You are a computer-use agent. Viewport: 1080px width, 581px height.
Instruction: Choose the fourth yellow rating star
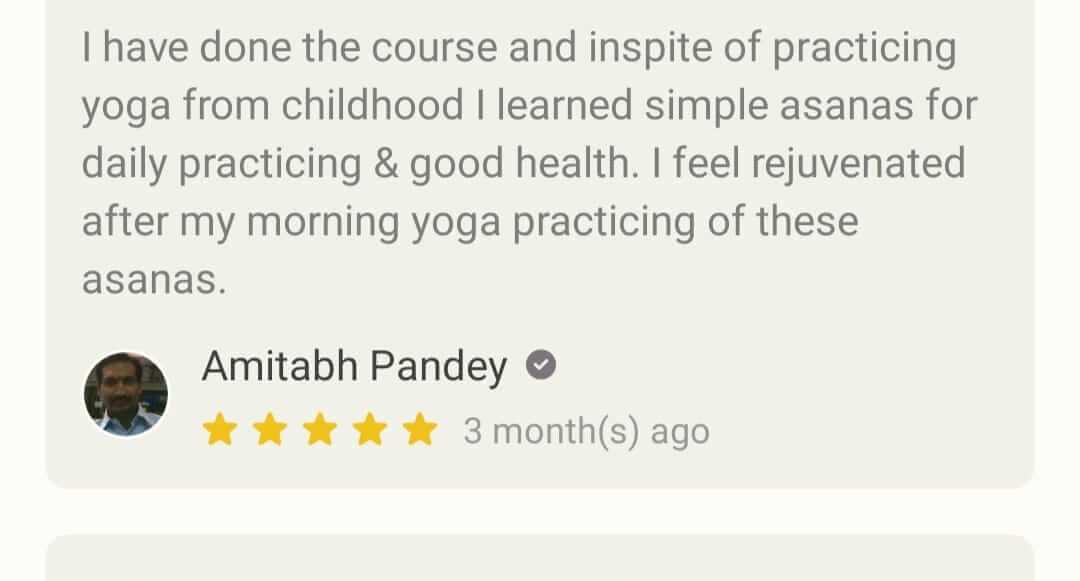pyautogui.click(x=371, y=431)
